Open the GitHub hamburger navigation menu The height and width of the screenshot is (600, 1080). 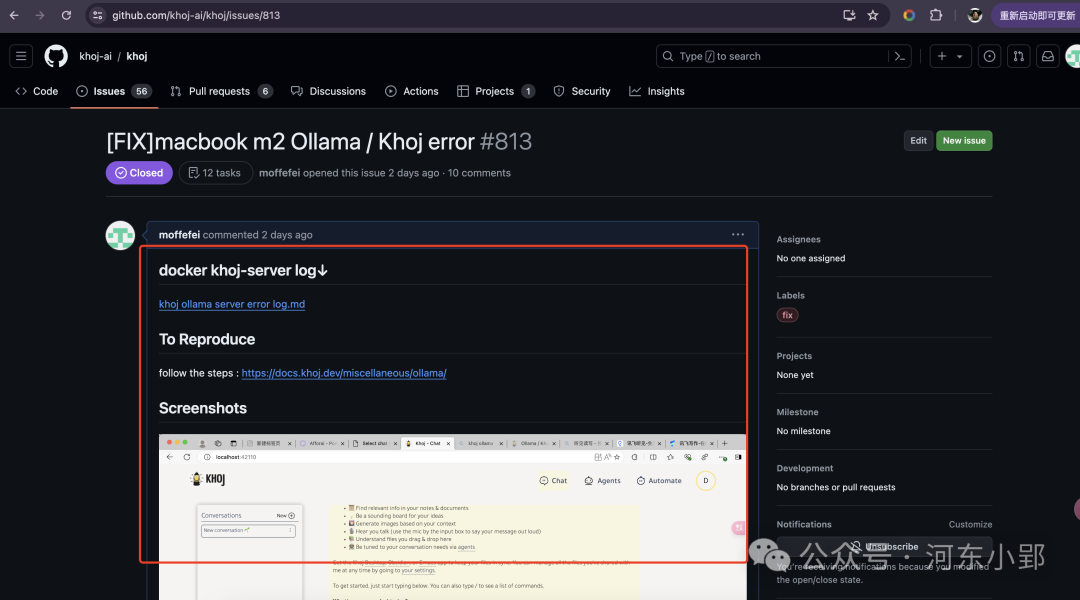click(21, 56)
